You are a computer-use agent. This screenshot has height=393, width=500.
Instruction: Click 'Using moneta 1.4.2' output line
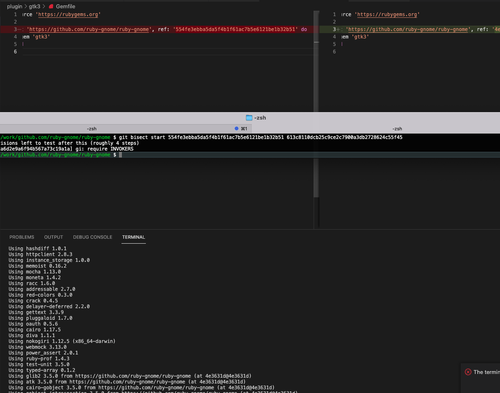(x=35, y=277)
